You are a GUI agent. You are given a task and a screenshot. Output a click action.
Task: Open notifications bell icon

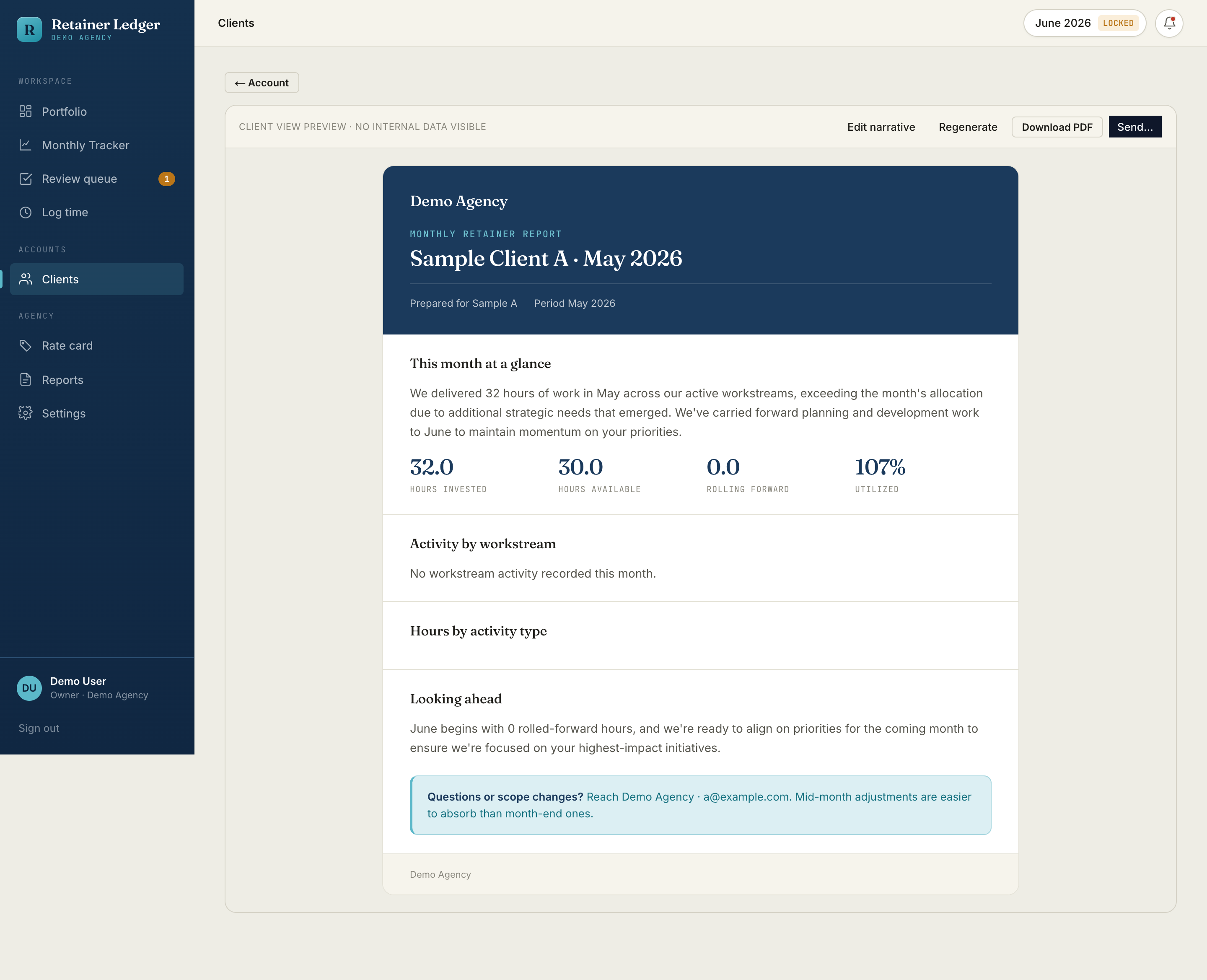[1168, 23]
